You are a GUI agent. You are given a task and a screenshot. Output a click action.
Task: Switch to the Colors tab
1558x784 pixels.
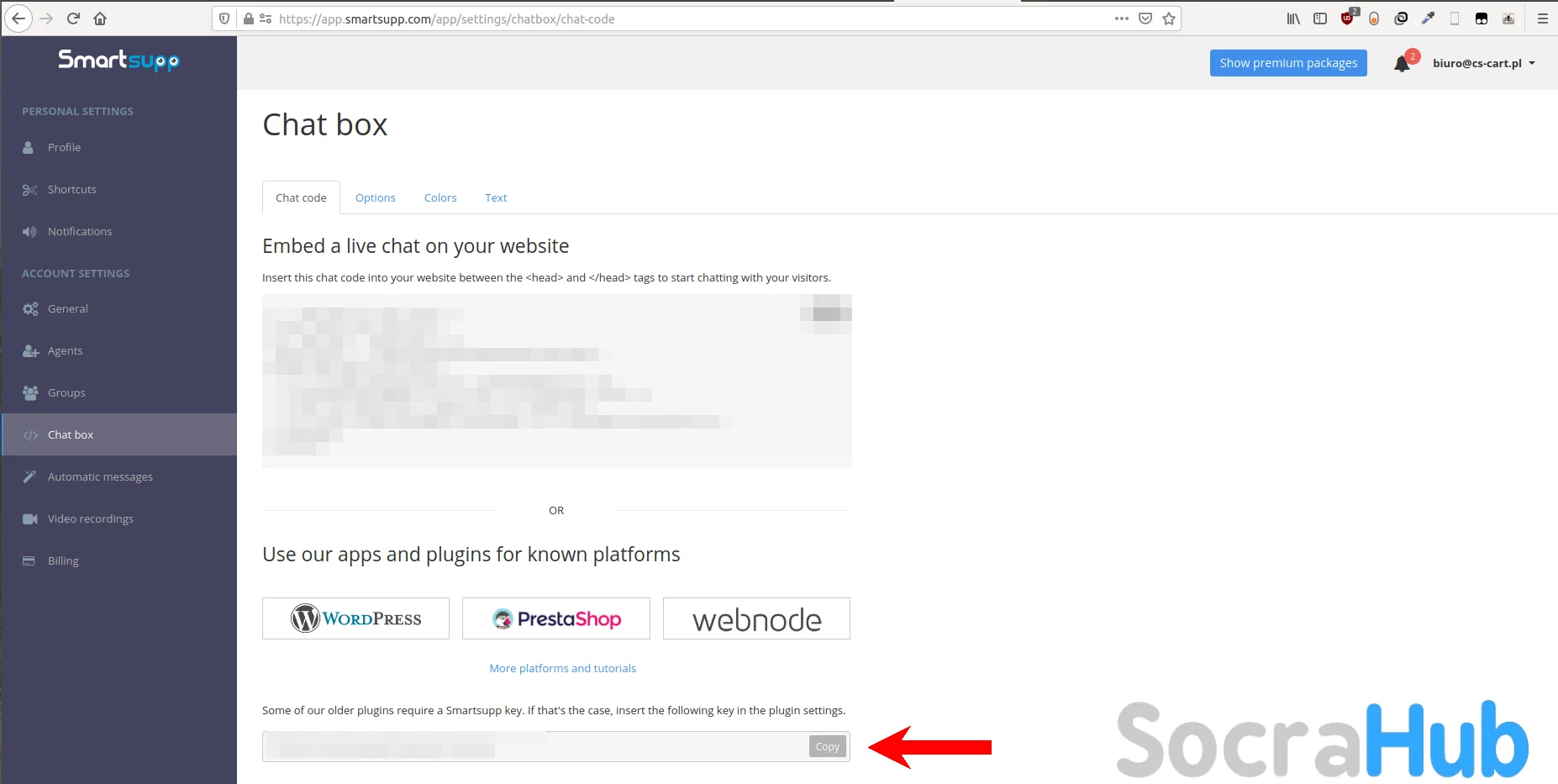coord(440,198)
